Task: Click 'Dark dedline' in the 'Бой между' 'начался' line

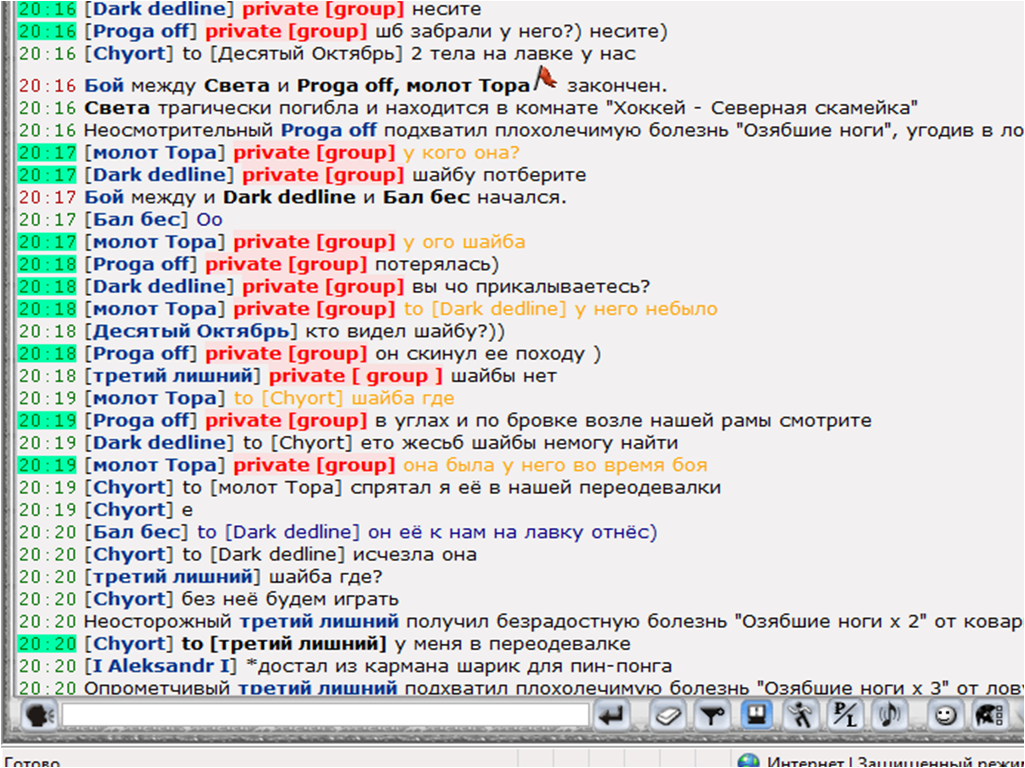Action: pos(290,197)
